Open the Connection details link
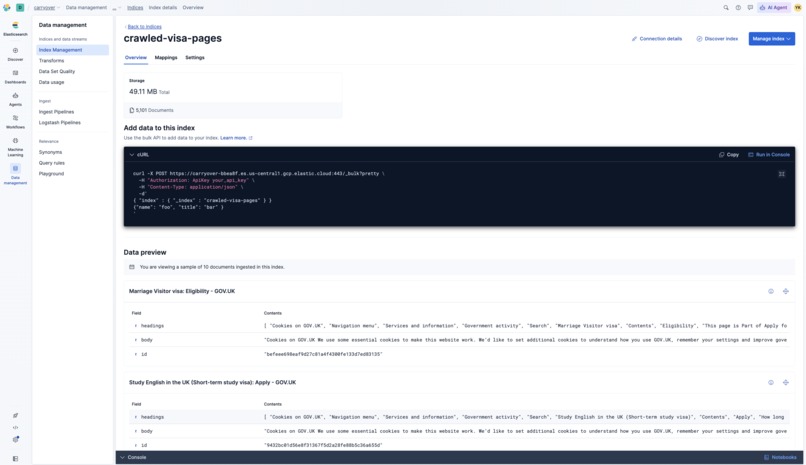 point(657,39)
